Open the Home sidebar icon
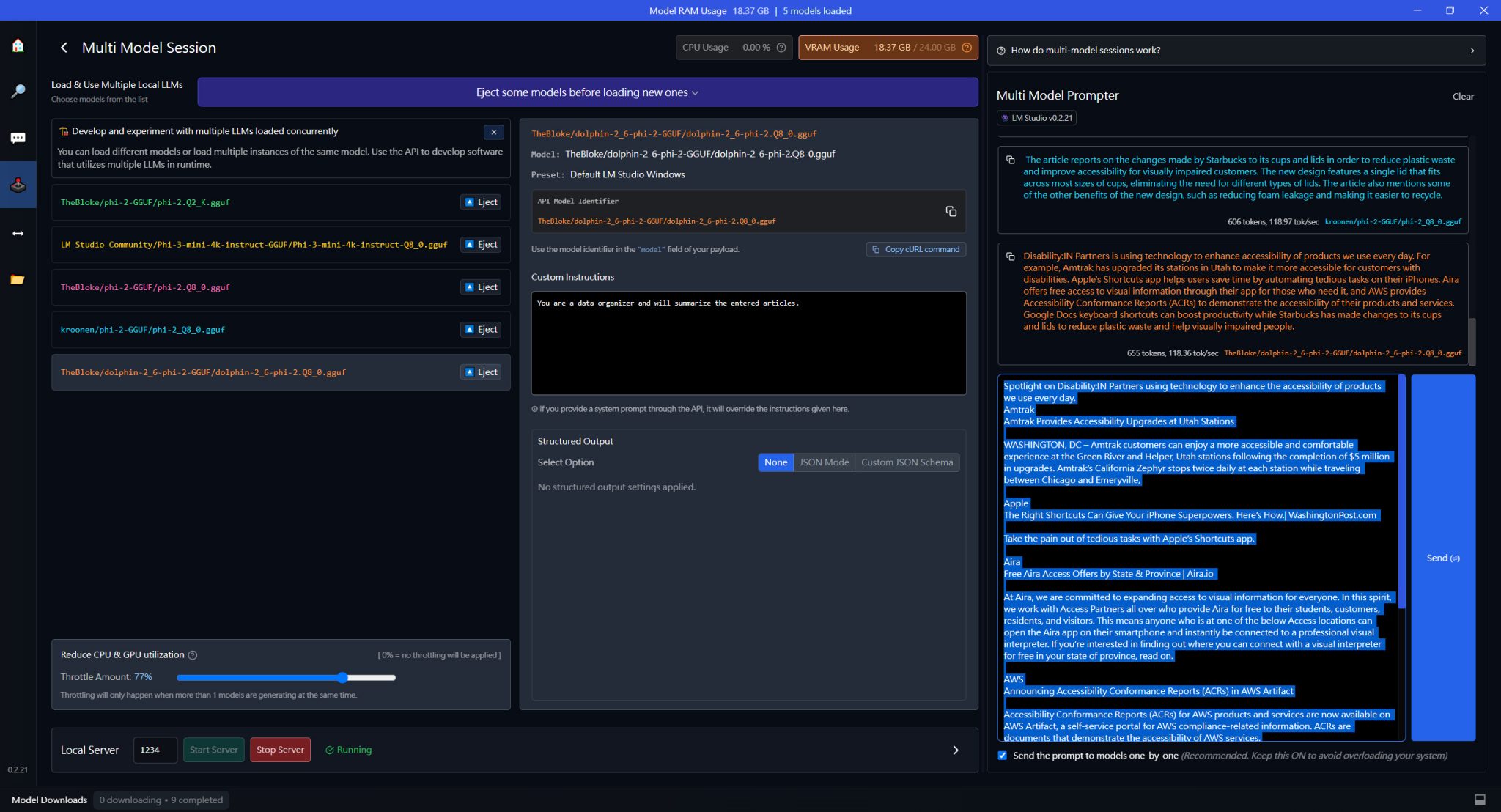1501x812 pixels. pyautogui.click(x=18, y=45)
